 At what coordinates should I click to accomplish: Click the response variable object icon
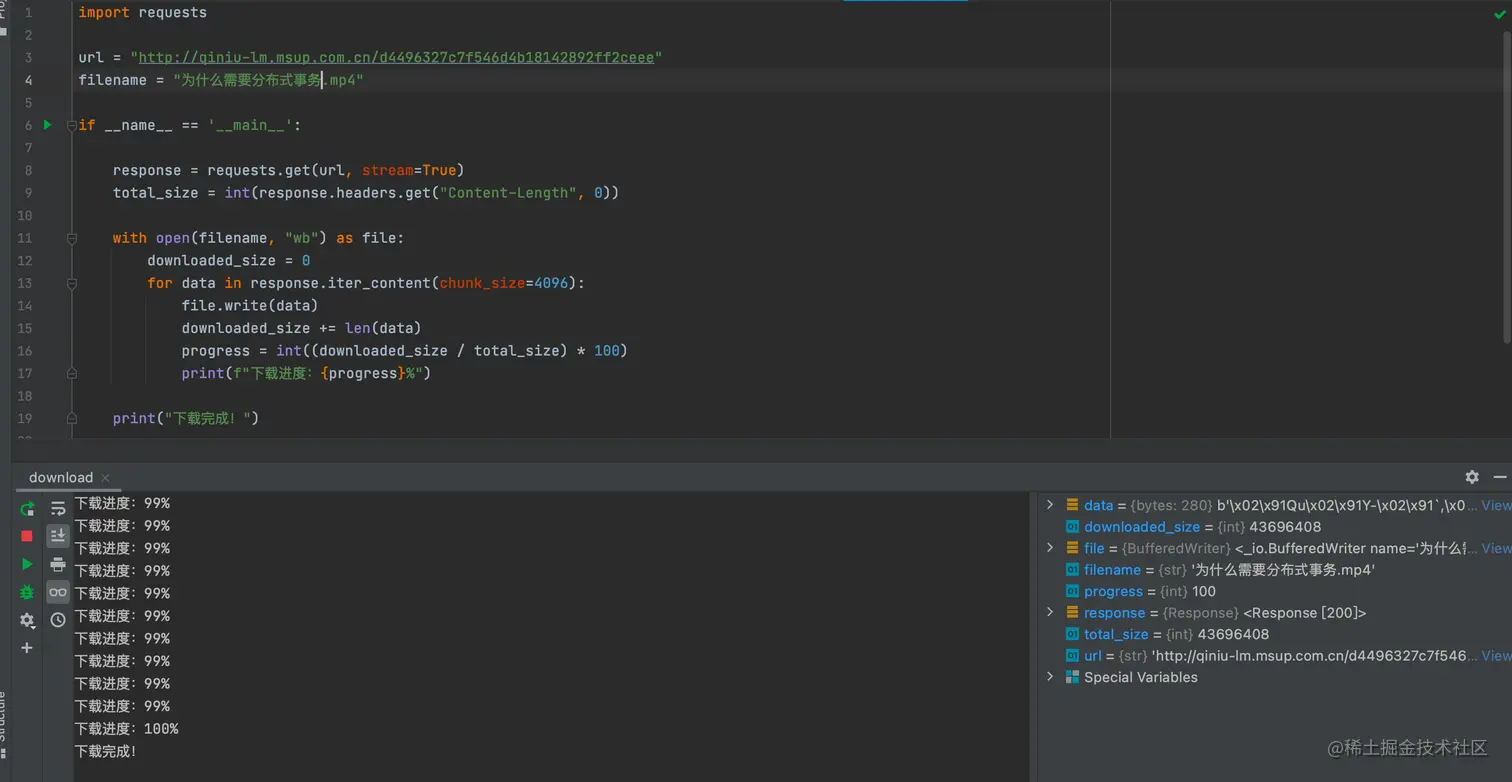coord(1072,613)
